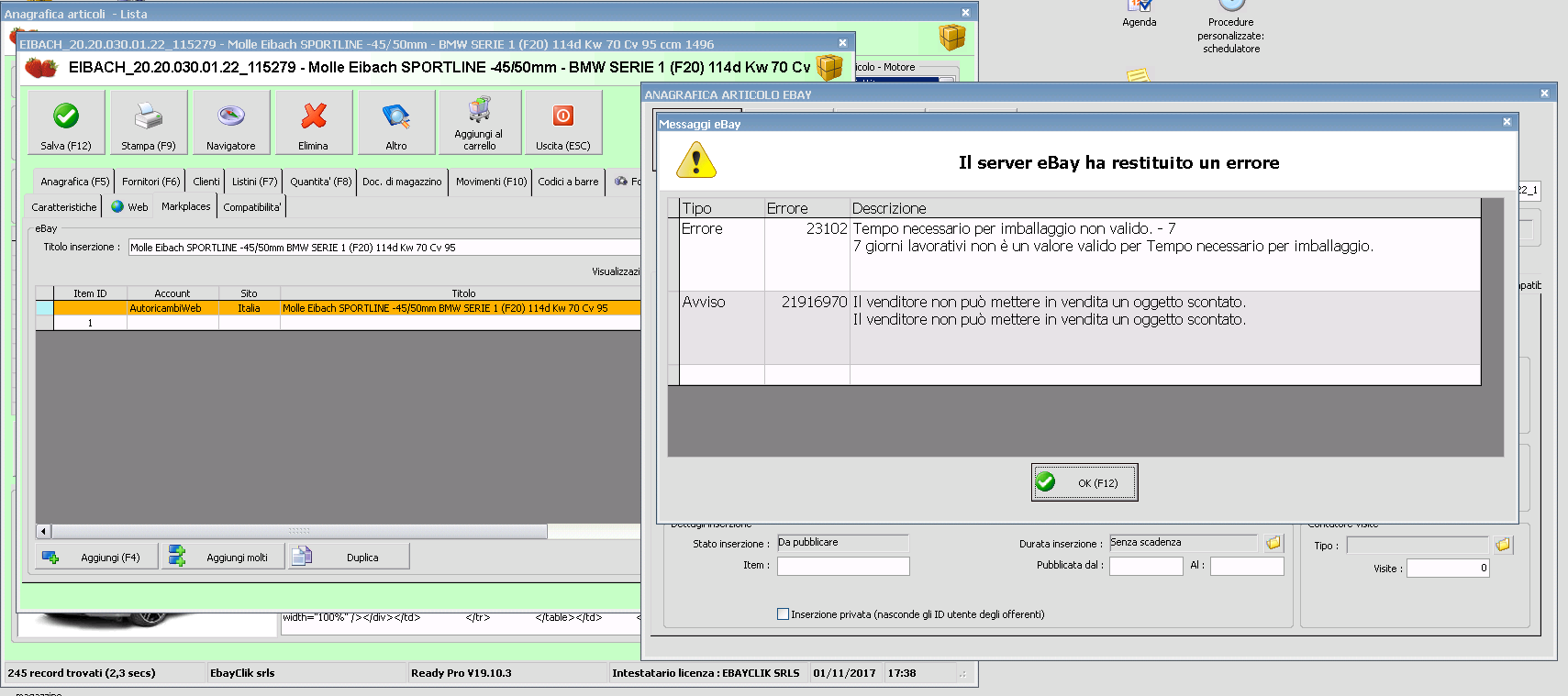Open the Agenda desktop shortcut
Image resolution: width=1568 pixels, height=696 pixels.
point(1140,14)
